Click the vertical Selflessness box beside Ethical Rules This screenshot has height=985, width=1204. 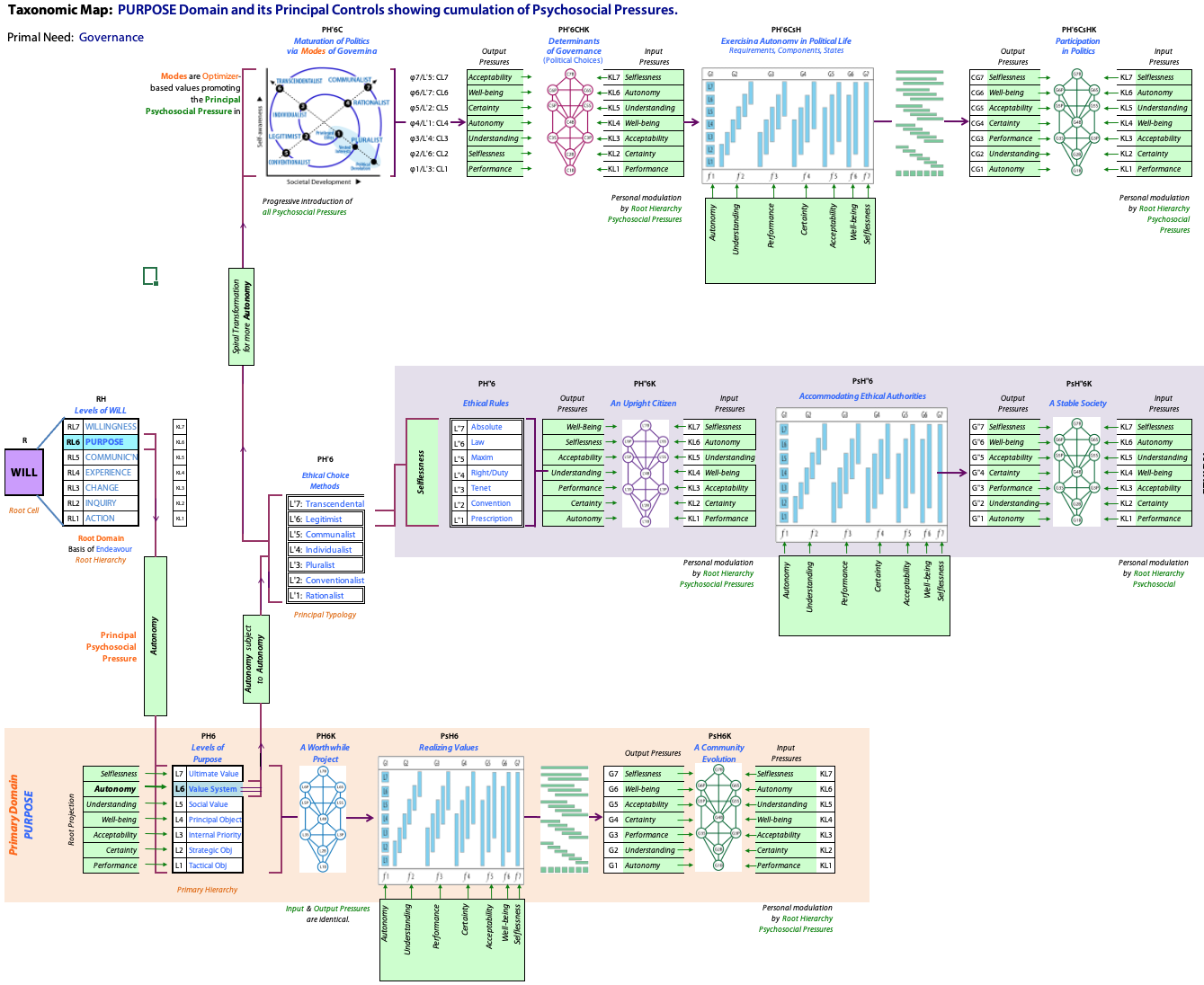(422, 473)
